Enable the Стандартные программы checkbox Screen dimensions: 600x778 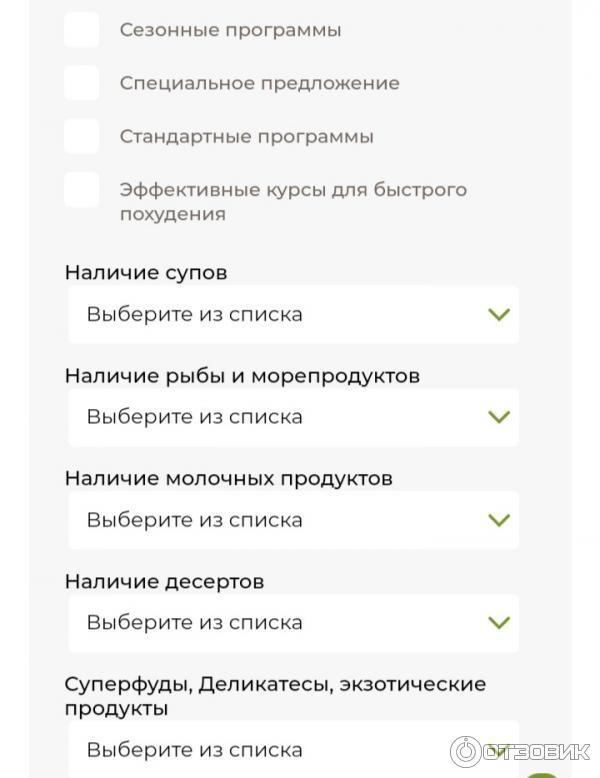click(x=82, y=136)
